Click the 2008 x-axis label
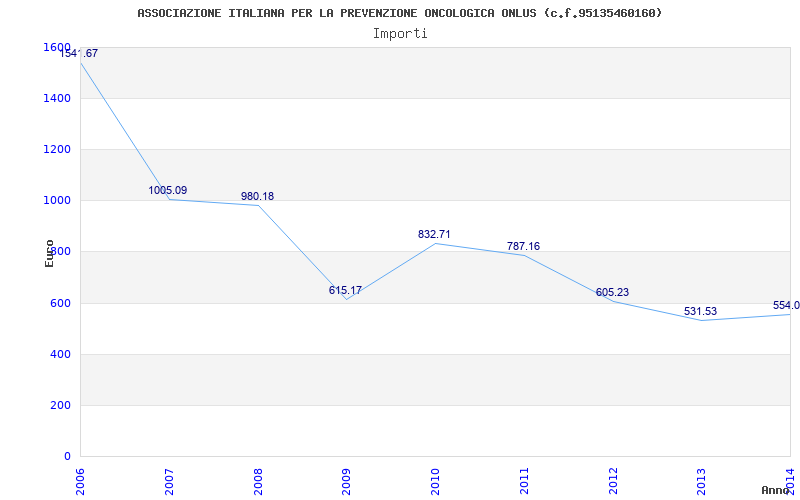 258,481
